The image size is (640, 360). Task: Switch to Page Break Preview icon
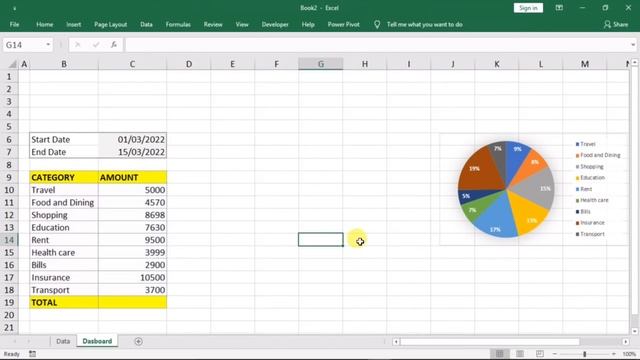(x=540, y=353)
